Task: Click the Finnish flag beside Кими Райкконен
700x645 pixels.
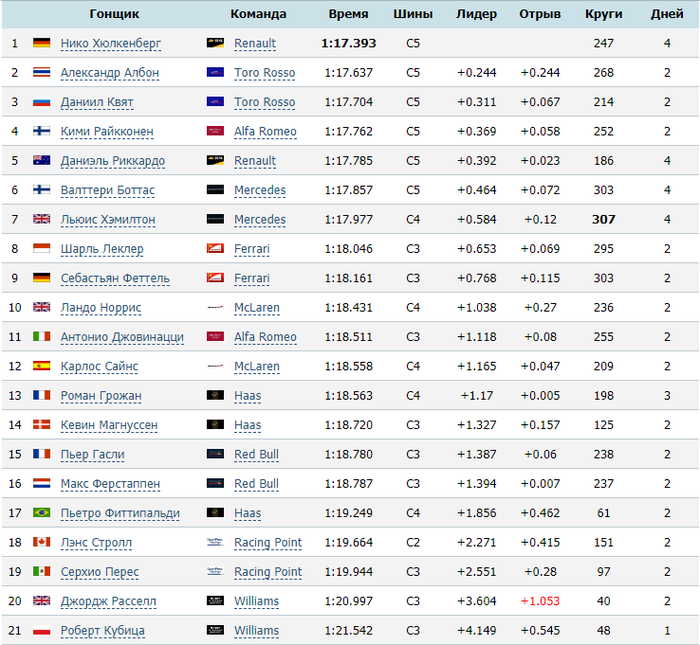Action: [x=41, y=132]
